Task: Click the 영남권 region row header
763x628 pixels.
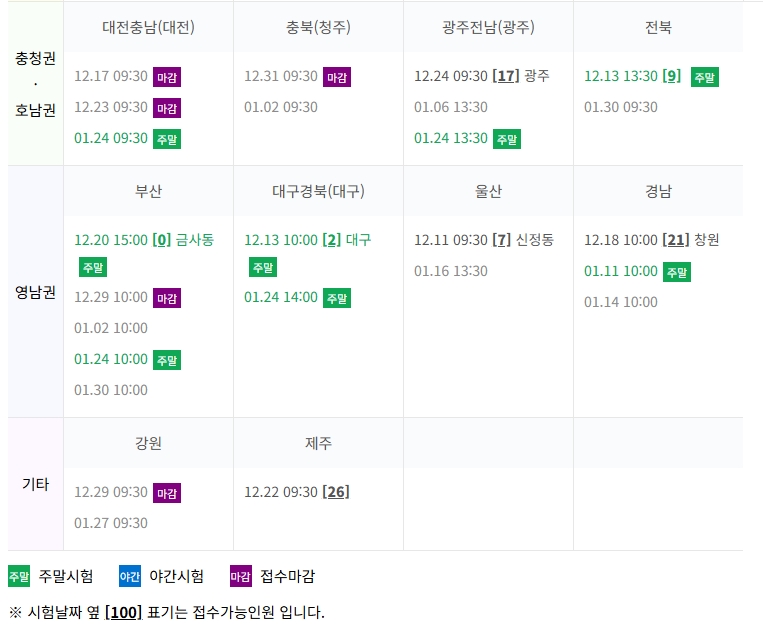Action: tap(35, 293)
